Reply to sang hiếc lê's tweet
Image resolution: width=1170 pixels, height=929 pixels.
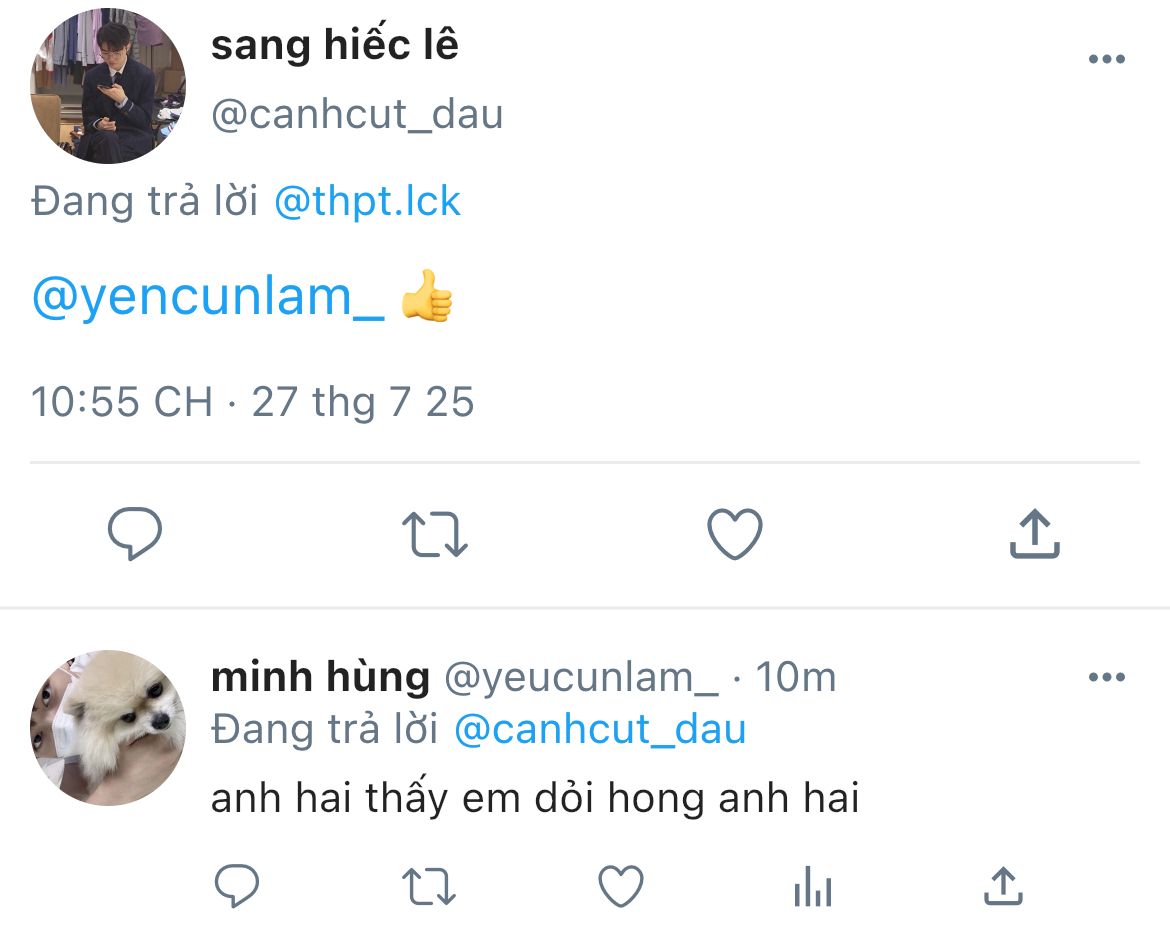135,534
